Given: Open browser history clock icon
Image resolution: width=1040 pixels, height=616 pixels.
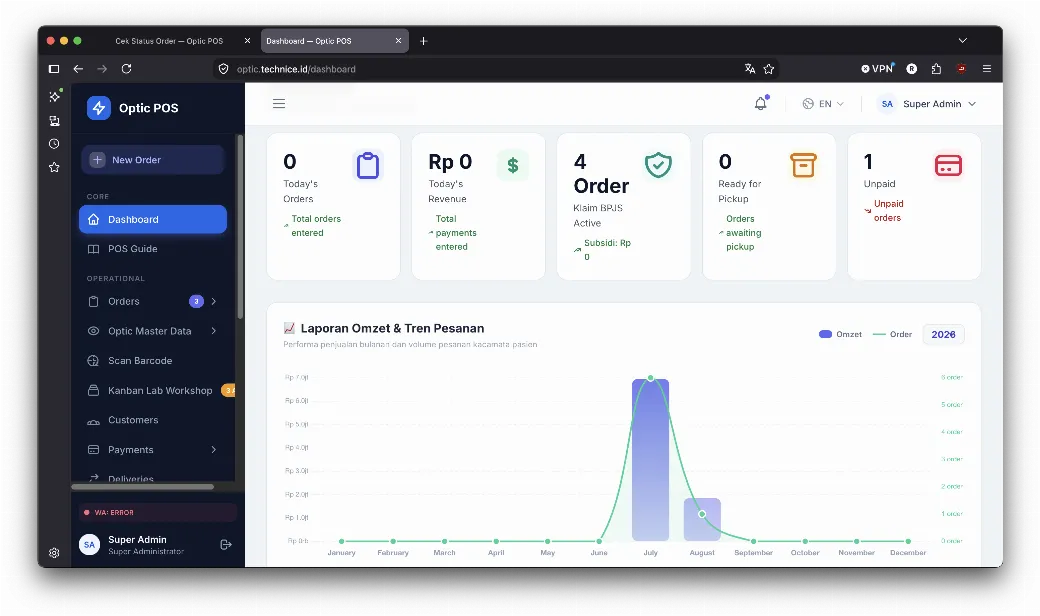Looking at the screenshot, I should tap(54, 144).
